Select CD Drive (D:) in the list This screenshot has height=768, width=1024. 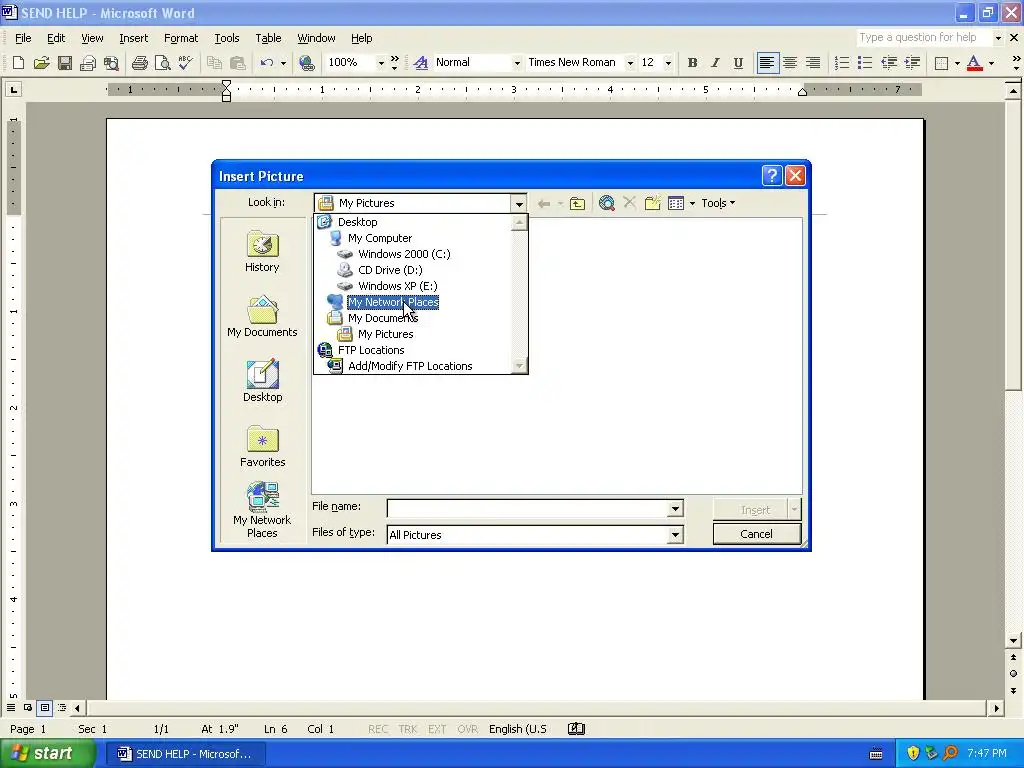coord(391,270)
